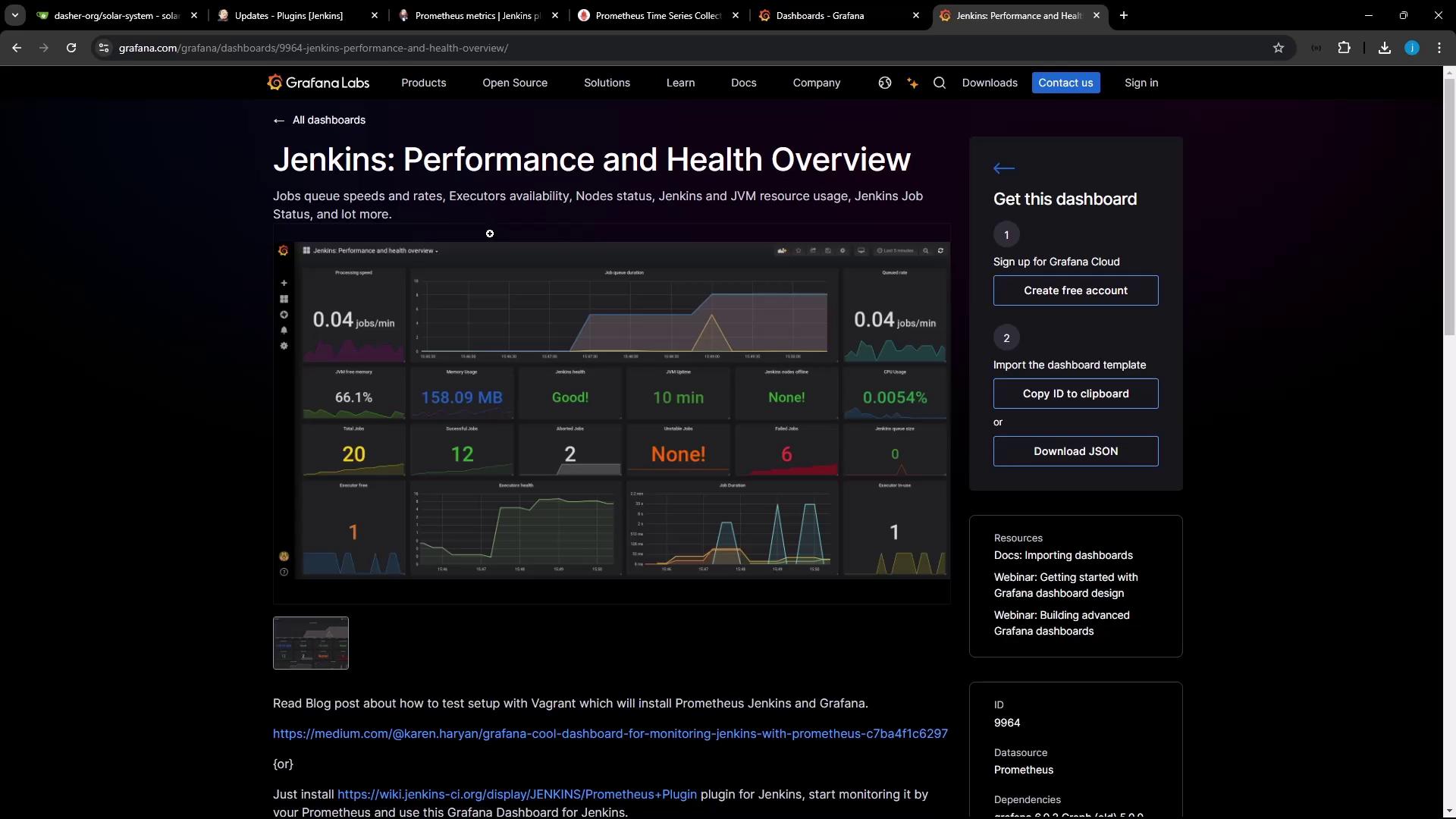1456x819 pixels.
Task: Expand the Products menu
Action: click(423, 83)
